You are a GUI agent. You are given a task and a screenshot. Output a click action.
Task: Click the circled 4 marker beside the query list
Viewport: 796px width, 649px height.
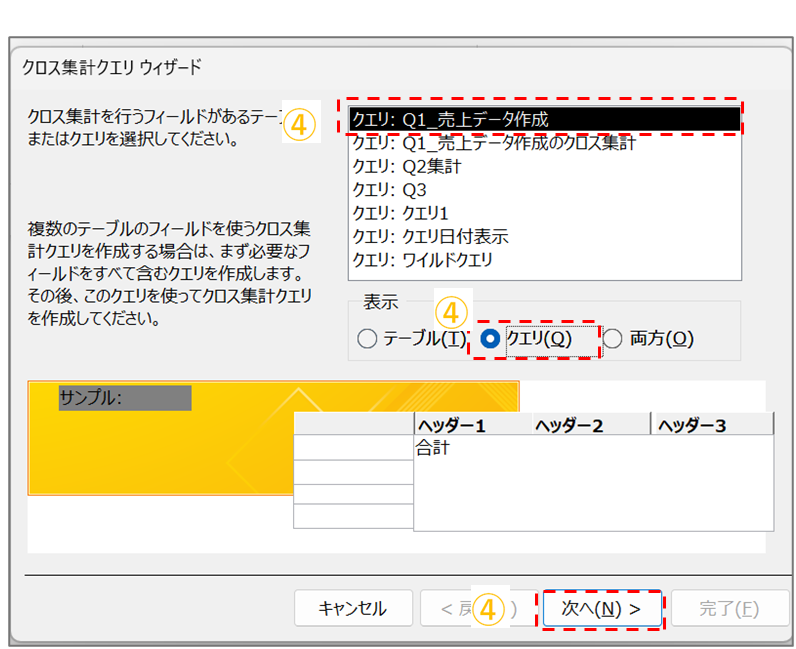[x=299, y=124]
